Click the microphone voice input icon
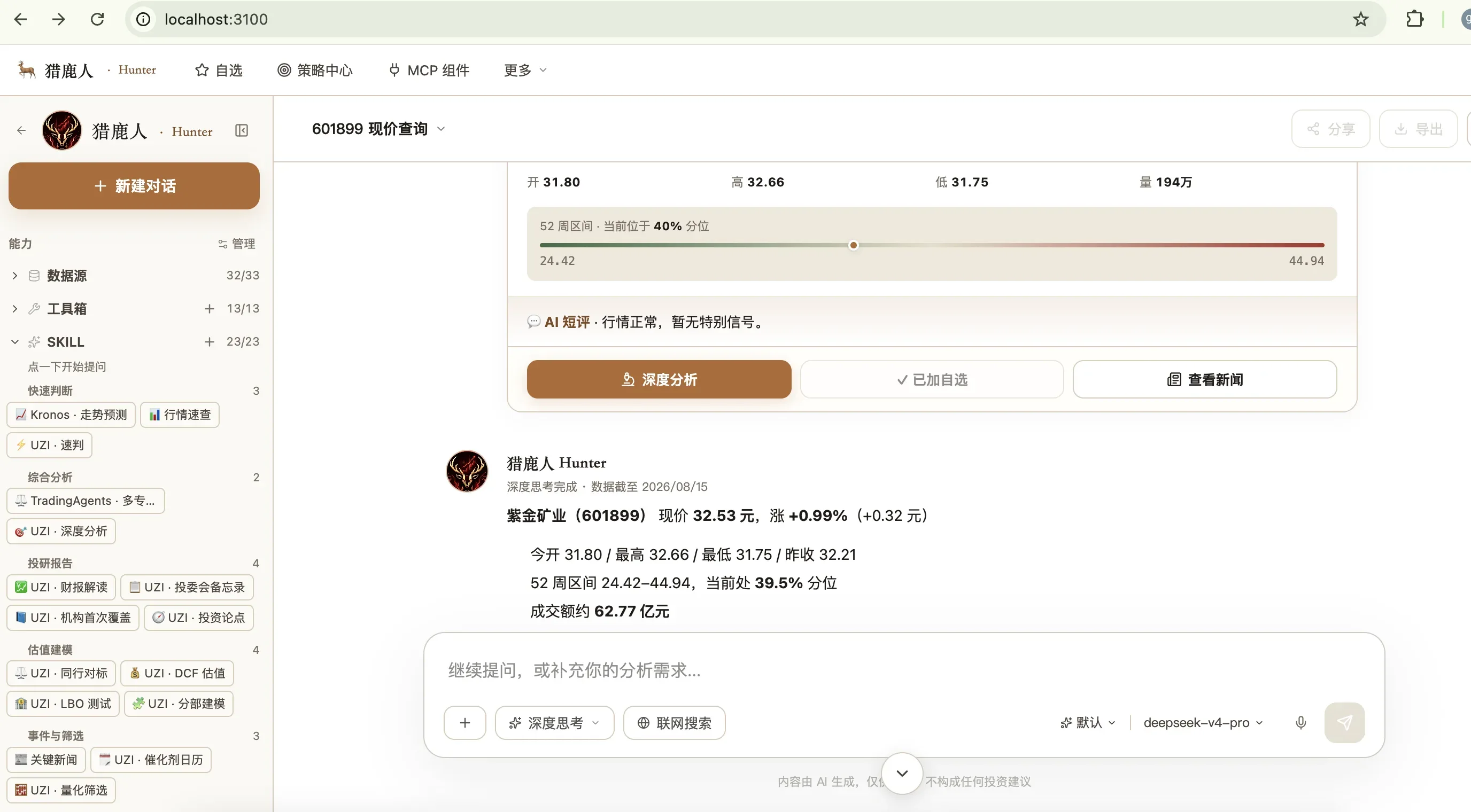The width and height of the screenshot is (1471, 812). pyautogui.click(x=1301, y=723)
